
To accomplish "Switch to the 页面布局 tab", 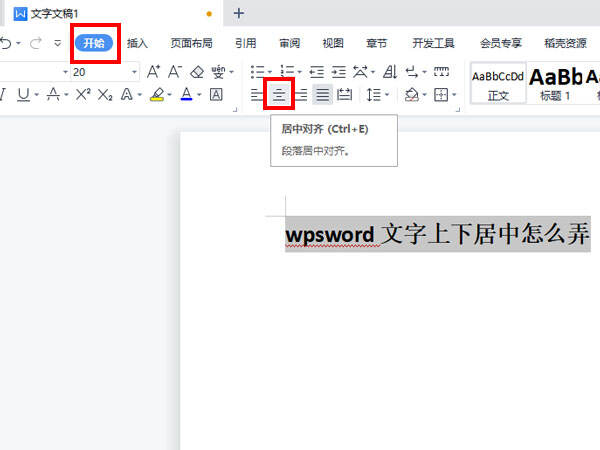I will tap(191, 43).
